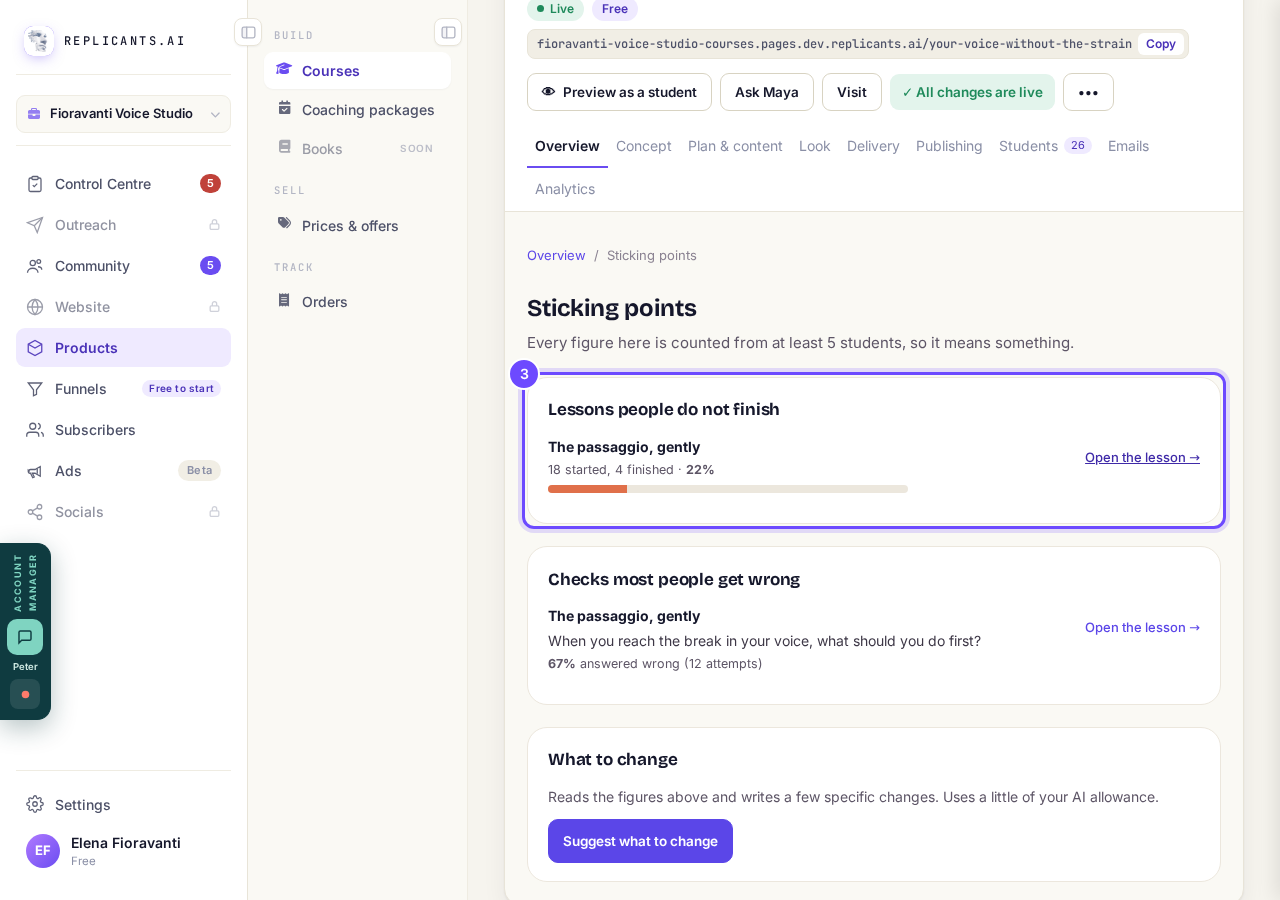Open Coaching packages in Build menu

click(357, 110)
